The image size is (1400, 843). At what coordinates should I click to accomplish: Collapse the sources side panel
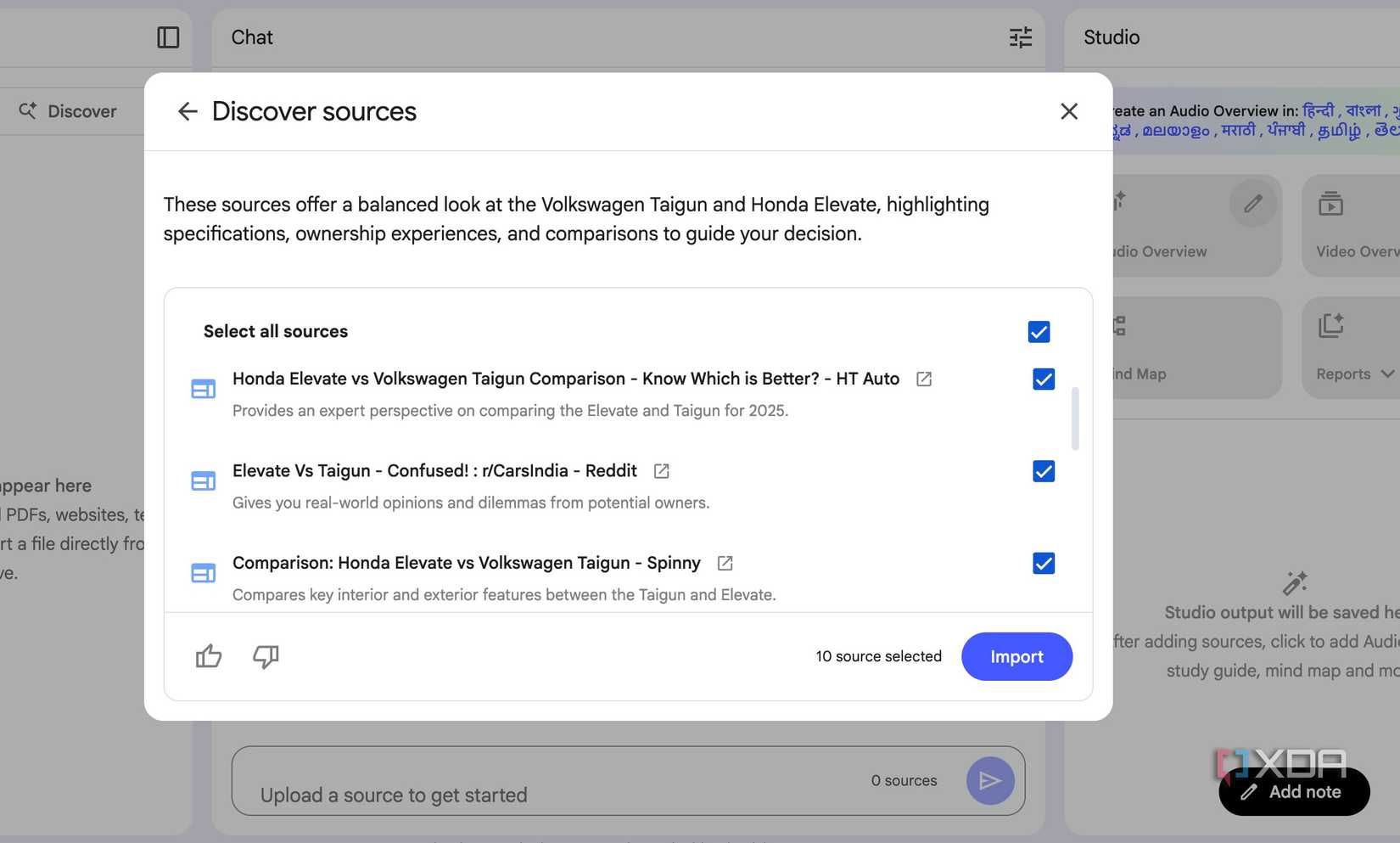pyautogui.click(x=168, y=37)
